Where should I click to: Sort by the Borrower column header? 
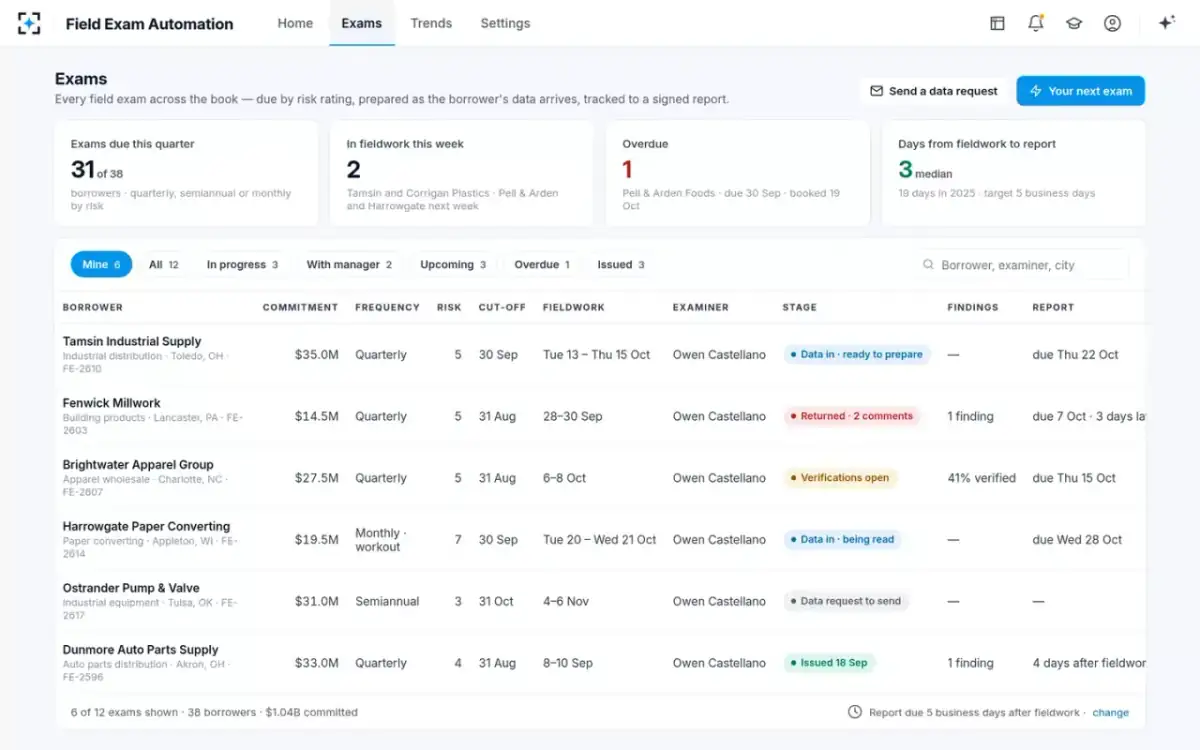coord(93,307)
